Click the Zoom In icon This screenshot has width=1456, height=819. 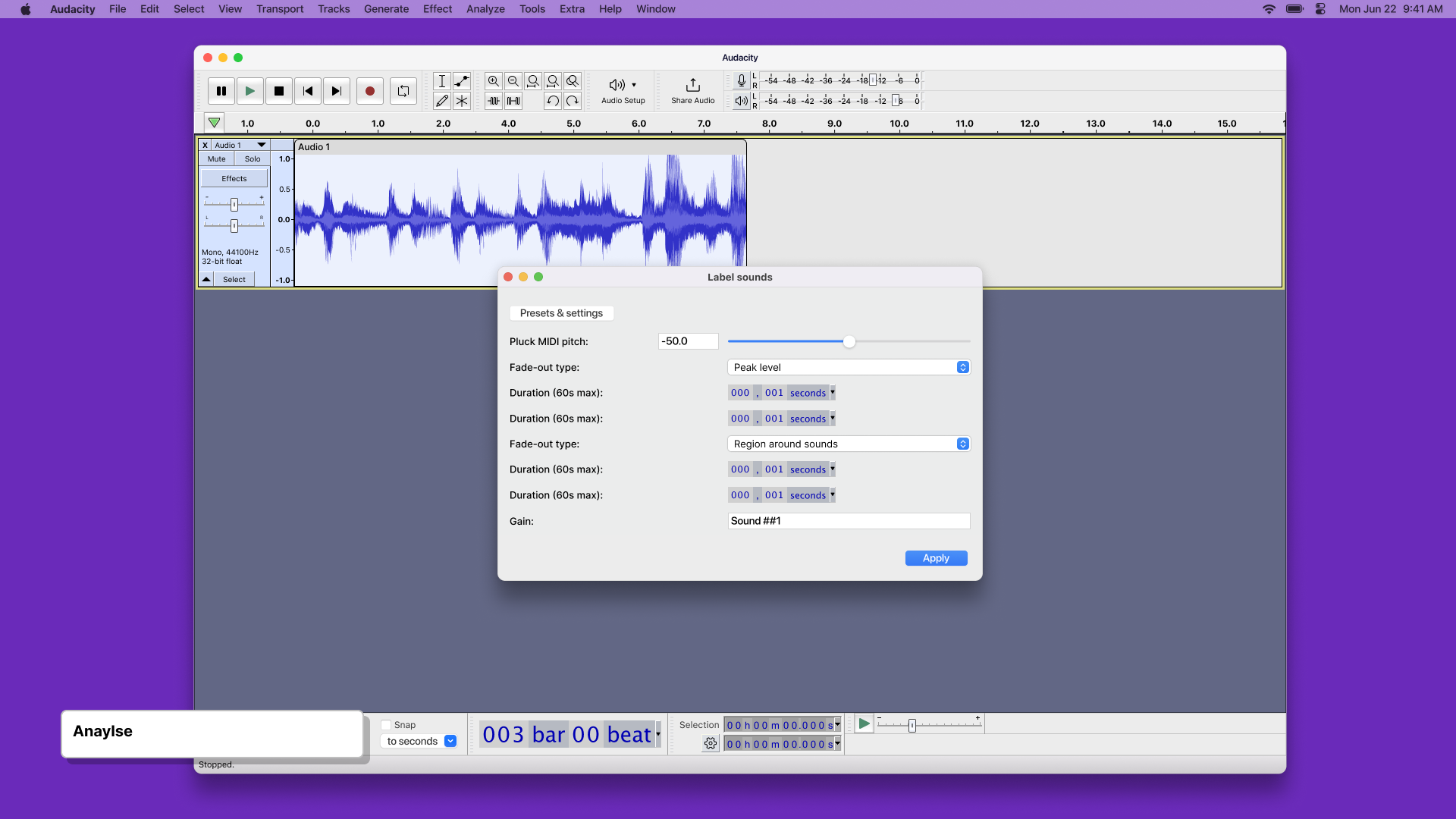pos(493,81)
